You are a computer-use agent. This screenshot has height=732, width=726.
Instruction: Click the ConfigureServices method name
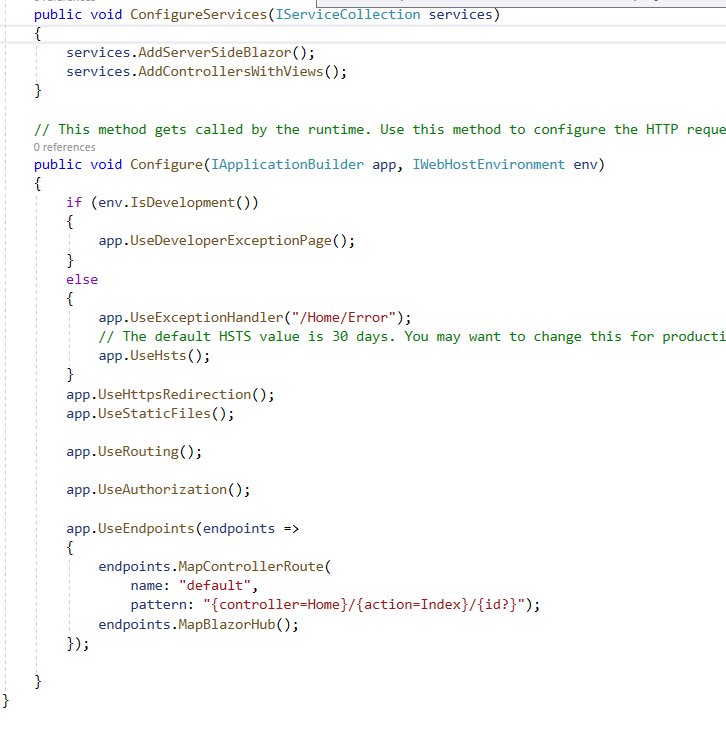click(198, 14)
